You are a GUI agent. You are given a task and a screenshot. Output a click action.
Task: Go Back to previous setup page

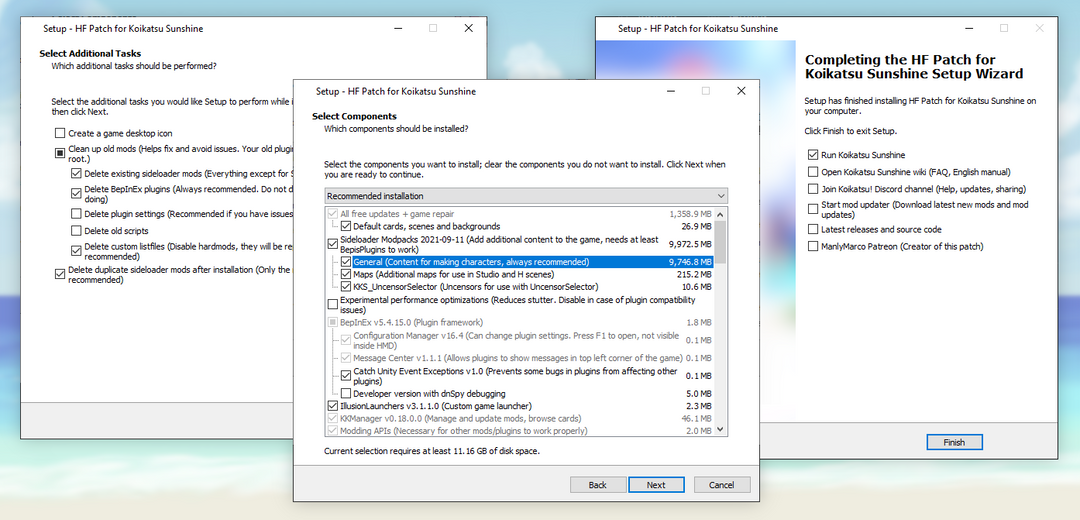597,485
